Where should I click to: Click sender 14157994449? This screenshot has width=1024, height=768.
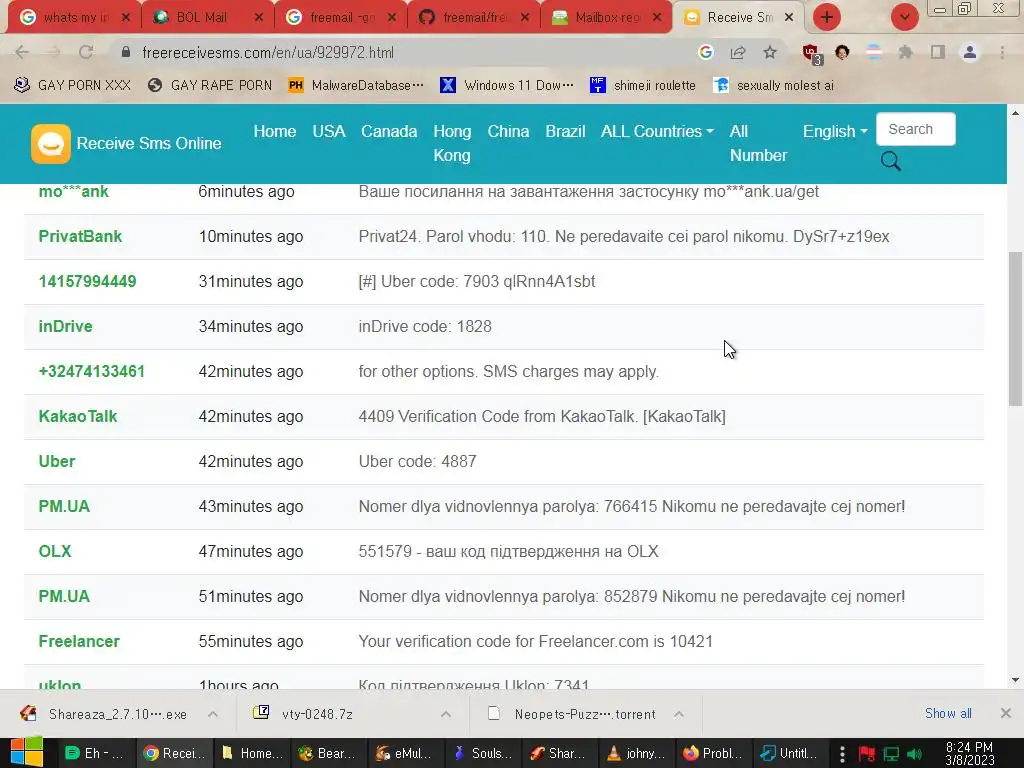[x=88, y=281]
